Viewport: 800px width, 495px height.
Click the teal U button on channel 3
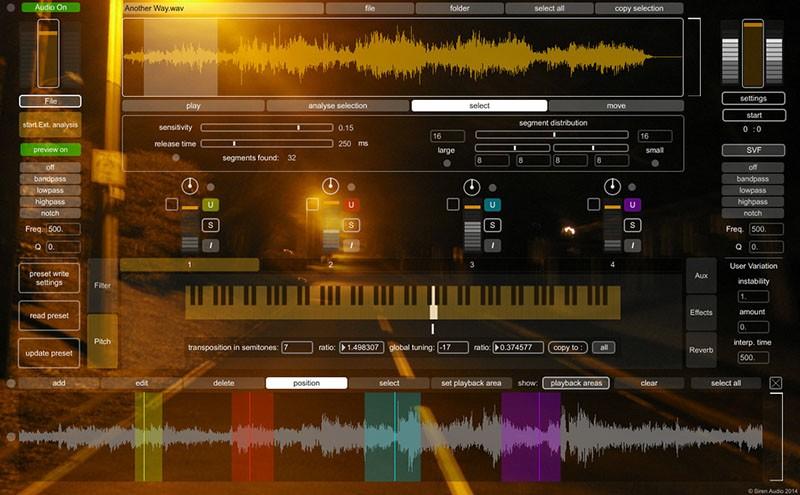491,205
